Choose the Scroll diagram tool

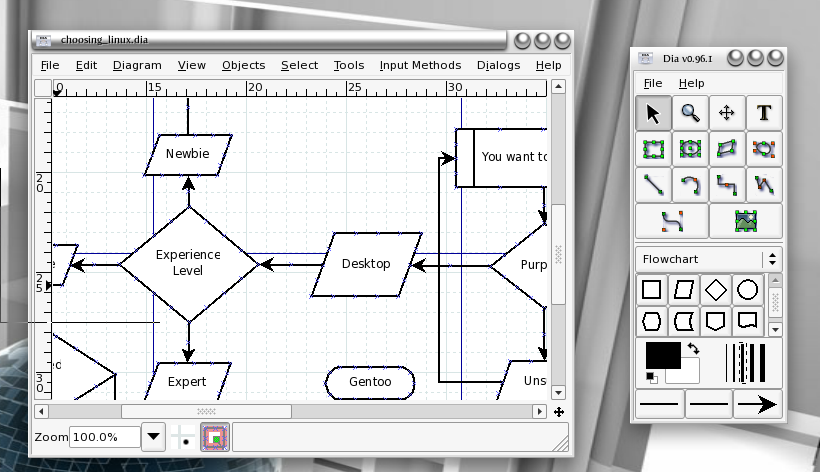click(727, 113)
